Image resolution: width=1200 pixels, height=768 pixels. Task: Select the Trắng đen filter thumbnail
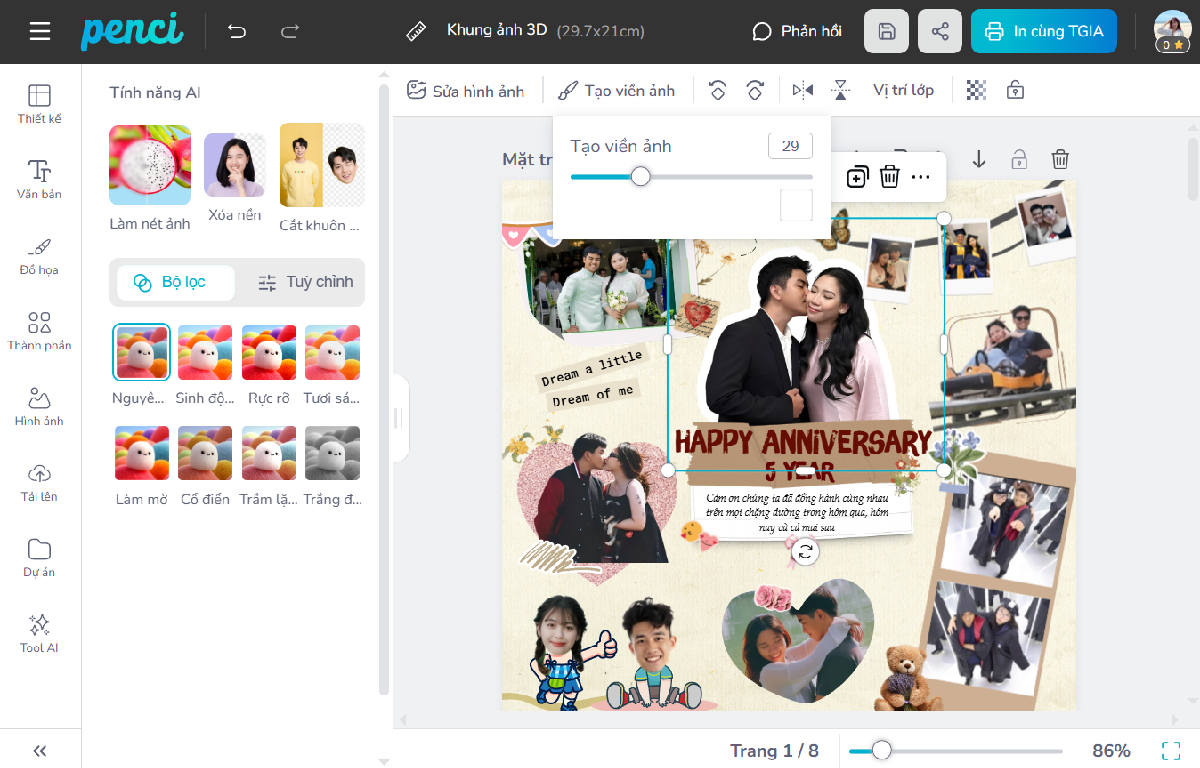pyautogui.click(x=333, y=454)
